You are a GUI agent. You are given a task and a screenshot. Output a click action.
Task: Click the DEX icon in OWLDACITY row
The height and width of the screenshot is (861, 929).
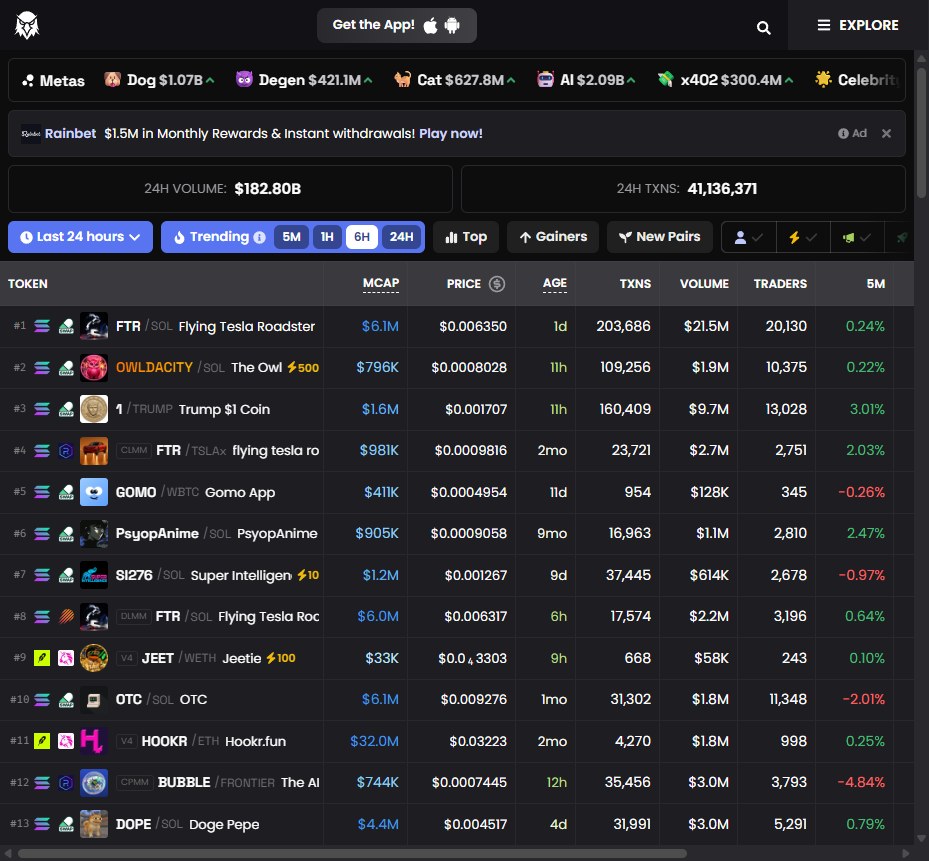pos(66,367)
